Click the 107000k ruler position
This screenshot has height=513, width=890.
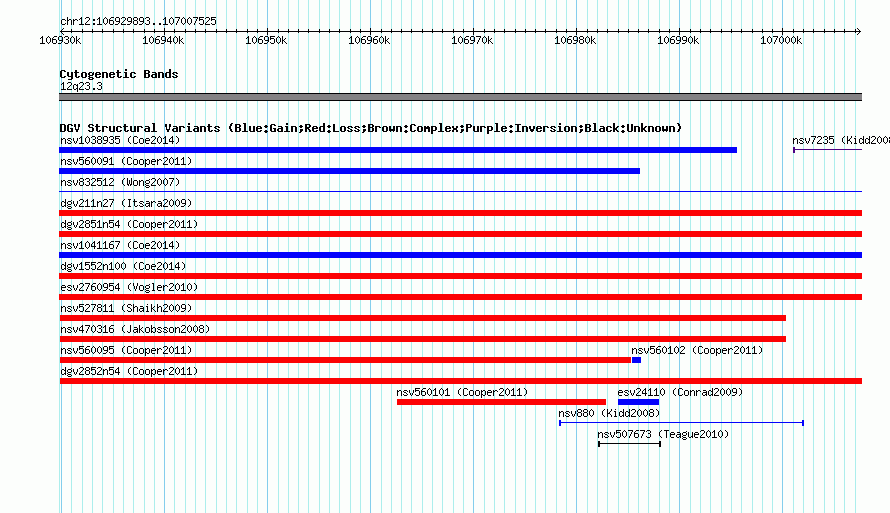point(781,40)
